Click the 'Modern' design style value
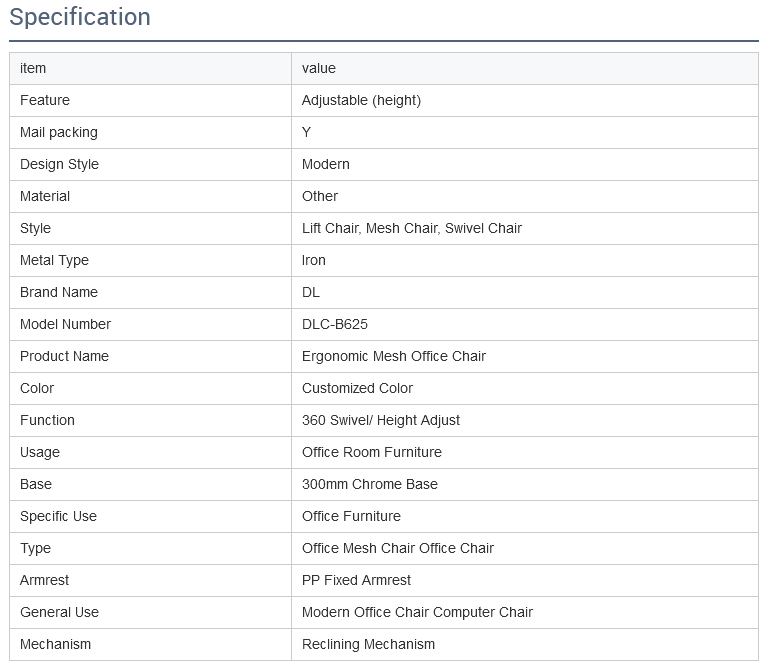The width and height of the screenshot is (765, 666). pyautogui.click(x=326, y=164)
